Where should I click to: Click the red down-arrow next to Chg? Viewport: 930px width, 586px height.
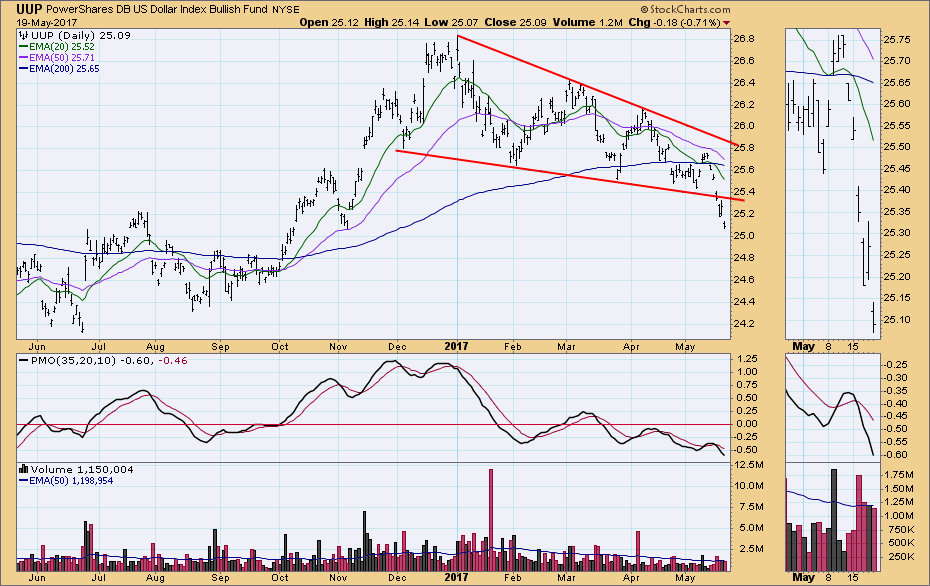click(727, 23)
